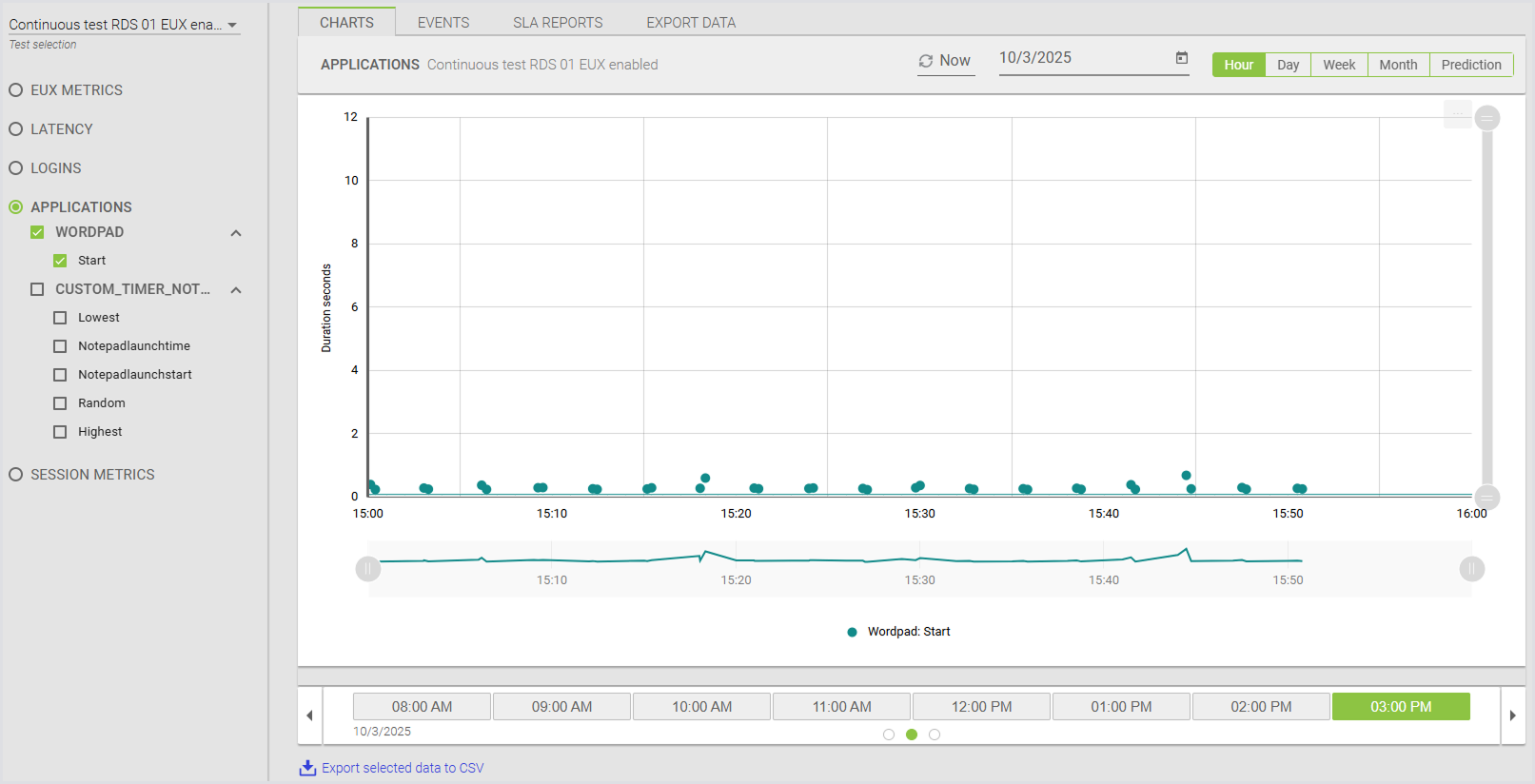Click the left range navigator handle
Screen dimensions: 1535x784
[x=368, y=569]
